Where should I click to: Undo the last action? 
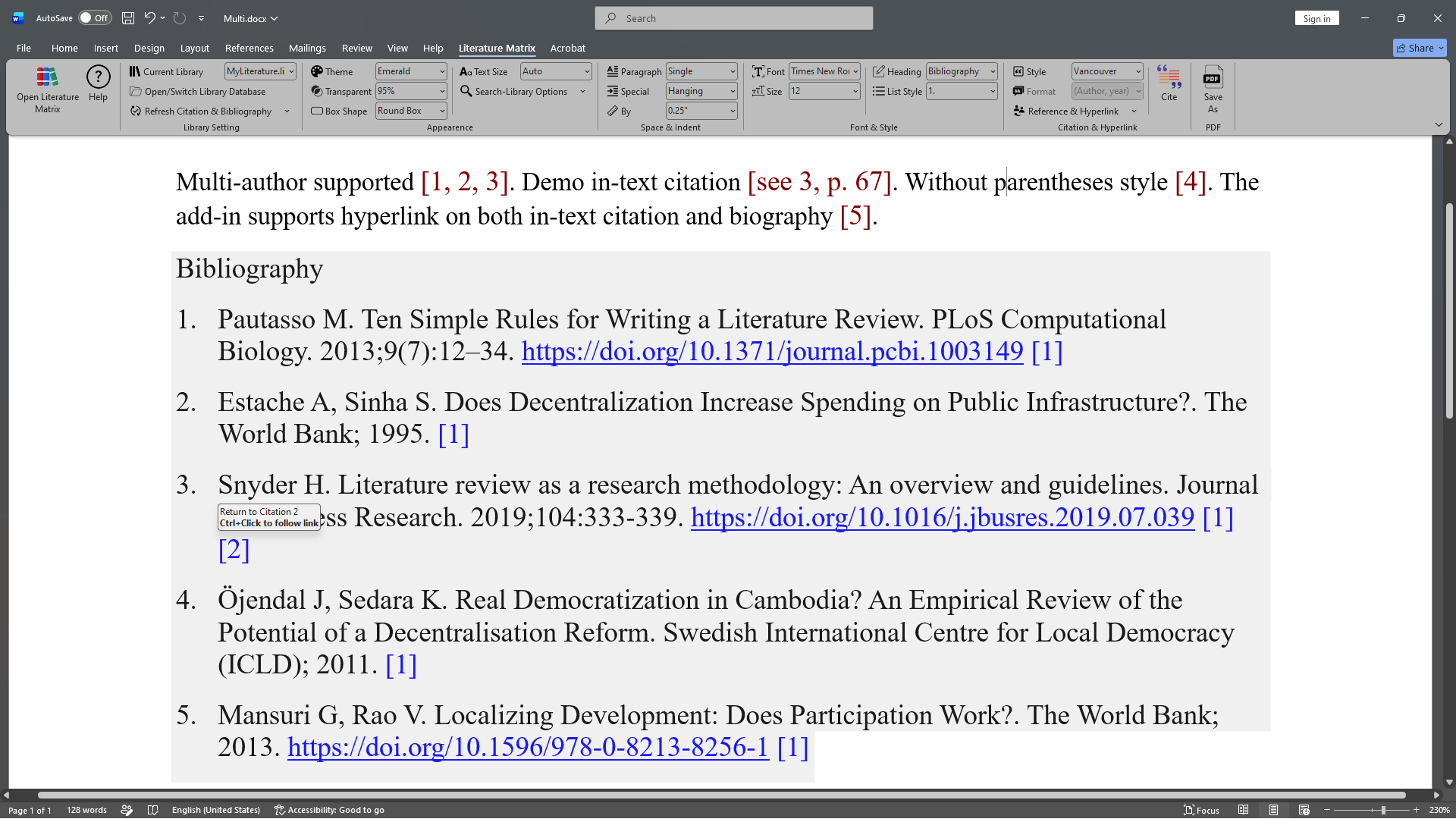(x=149, y=18)
